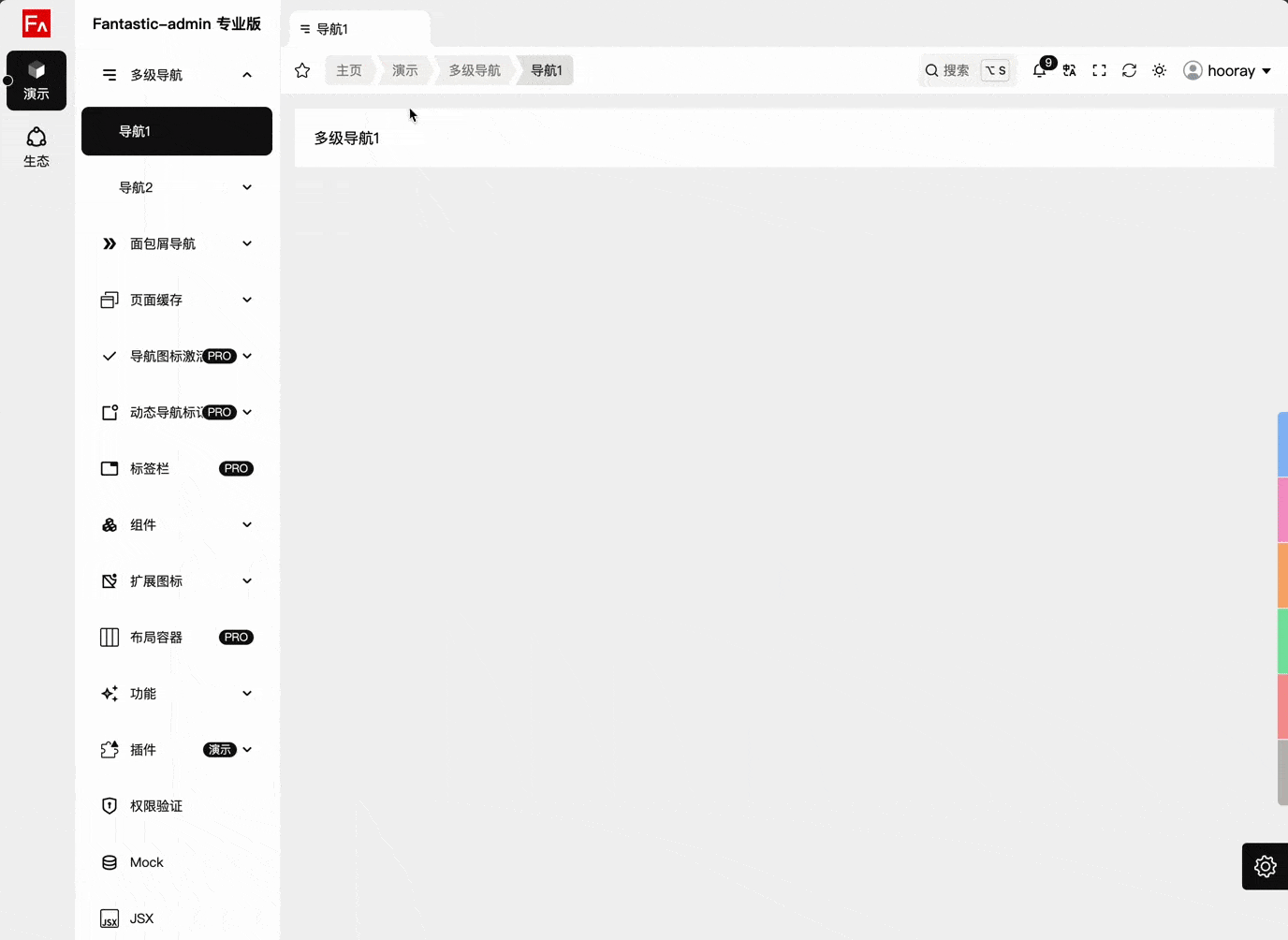Expand the 导航图标激活 chevron
The image size is (1288, 940).
click(247, 356)
